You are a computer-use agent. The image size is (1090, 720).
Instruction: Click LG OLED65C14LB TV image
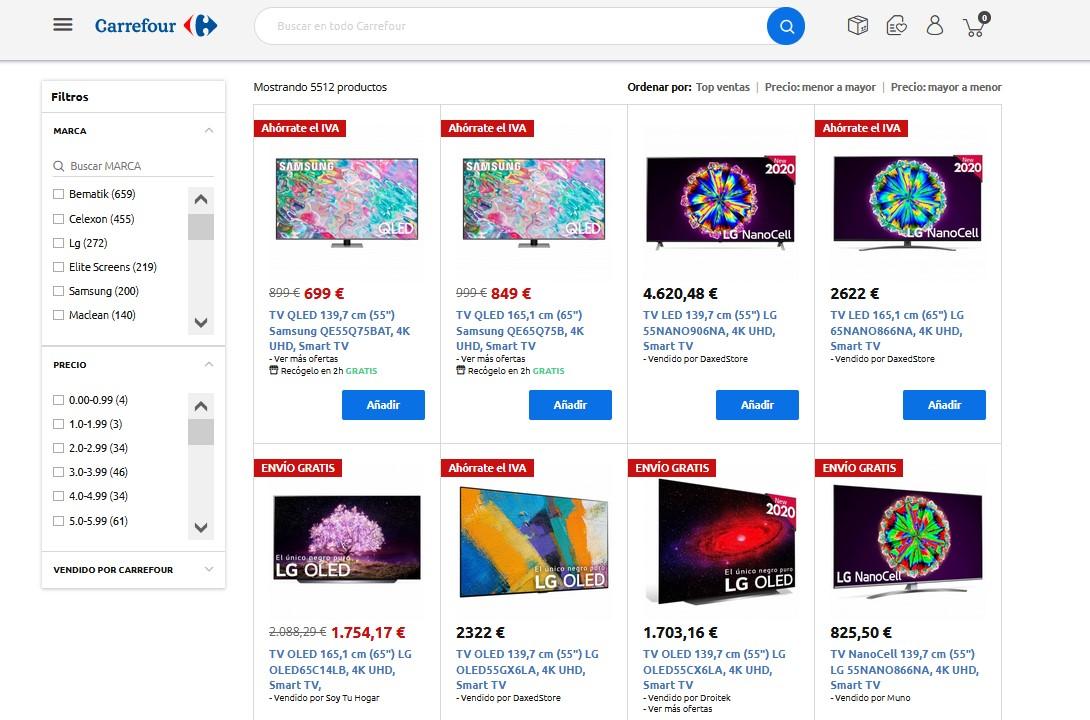coord(347,539)
